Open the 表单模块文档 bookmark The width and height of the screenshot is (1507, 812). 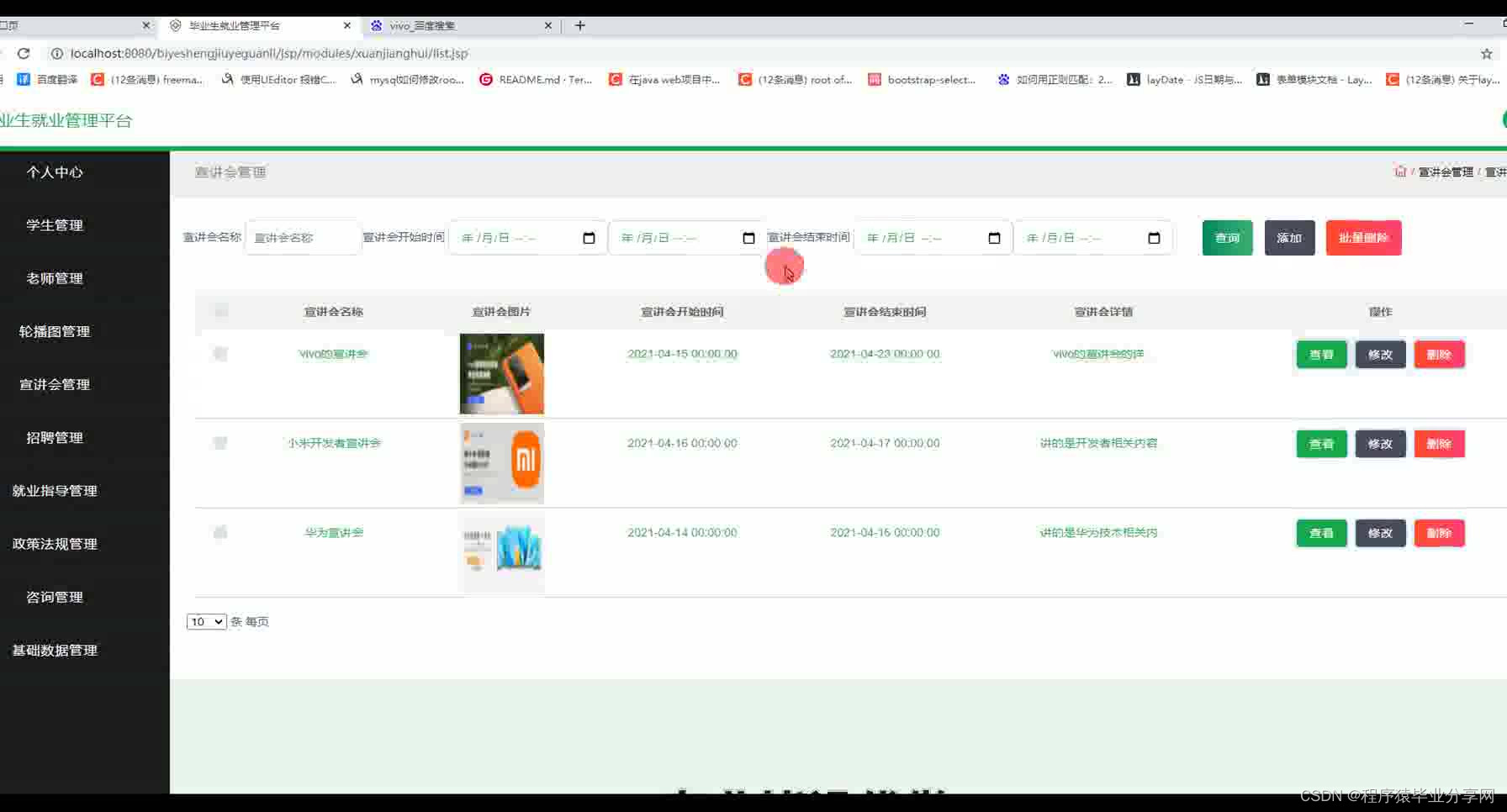click(x=1314, y=79)
